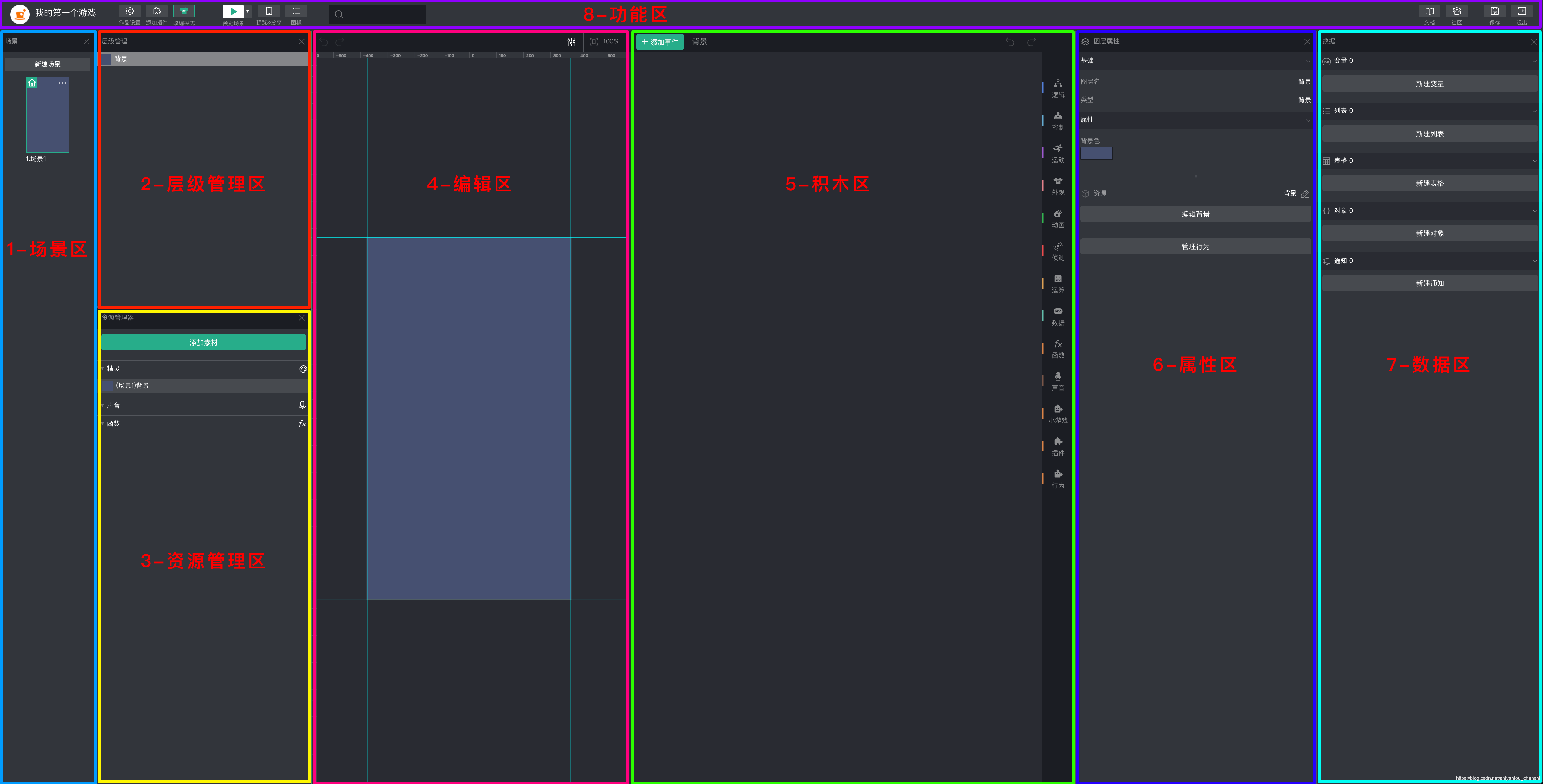The image size is (1543, 784).
Task: Open 作品设置 gear icon in top toolbar
Action: coord(129,11)
